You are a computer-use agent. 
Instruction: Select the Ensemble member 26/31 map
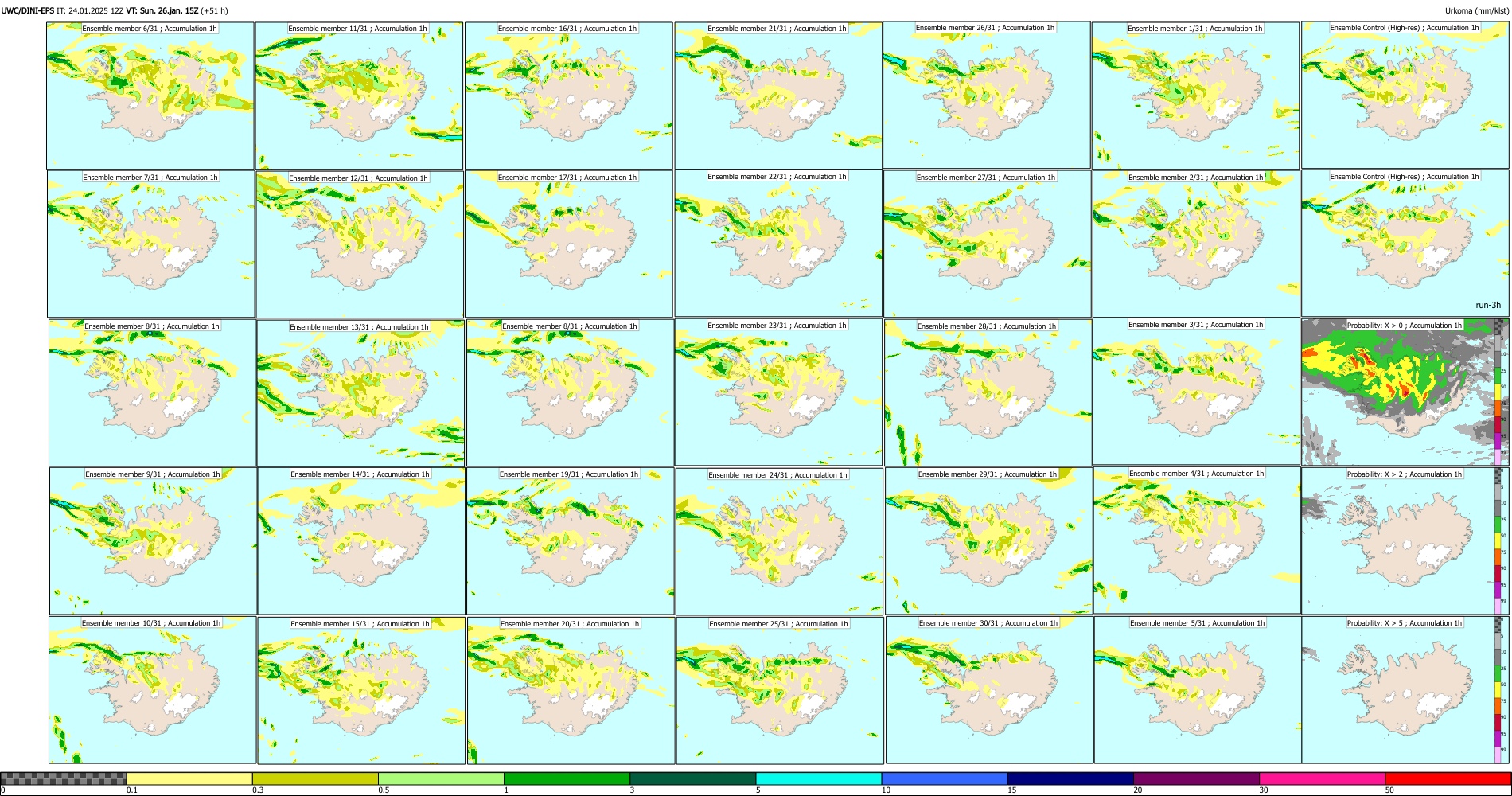tap(987, 95)
